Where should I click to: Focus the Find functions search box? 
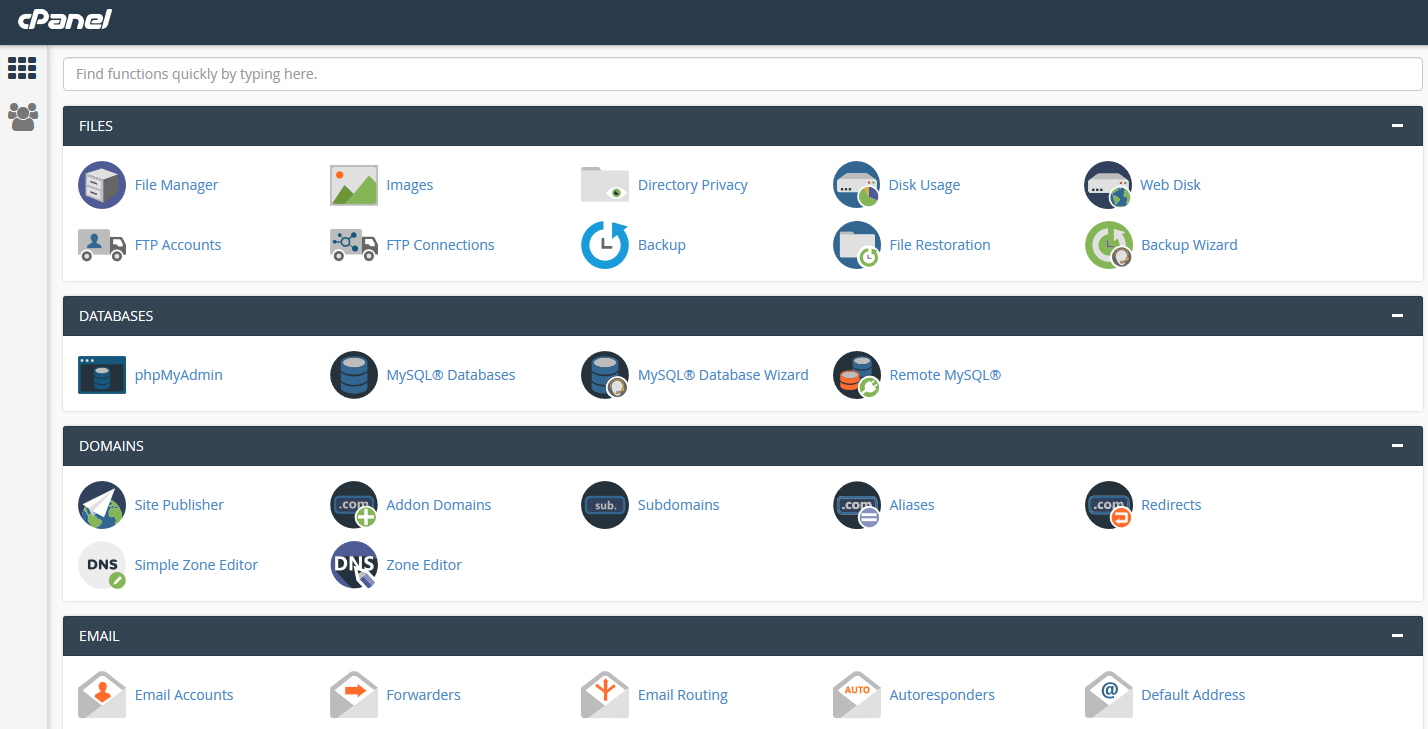pyautogui.click(x=743, y=74)
